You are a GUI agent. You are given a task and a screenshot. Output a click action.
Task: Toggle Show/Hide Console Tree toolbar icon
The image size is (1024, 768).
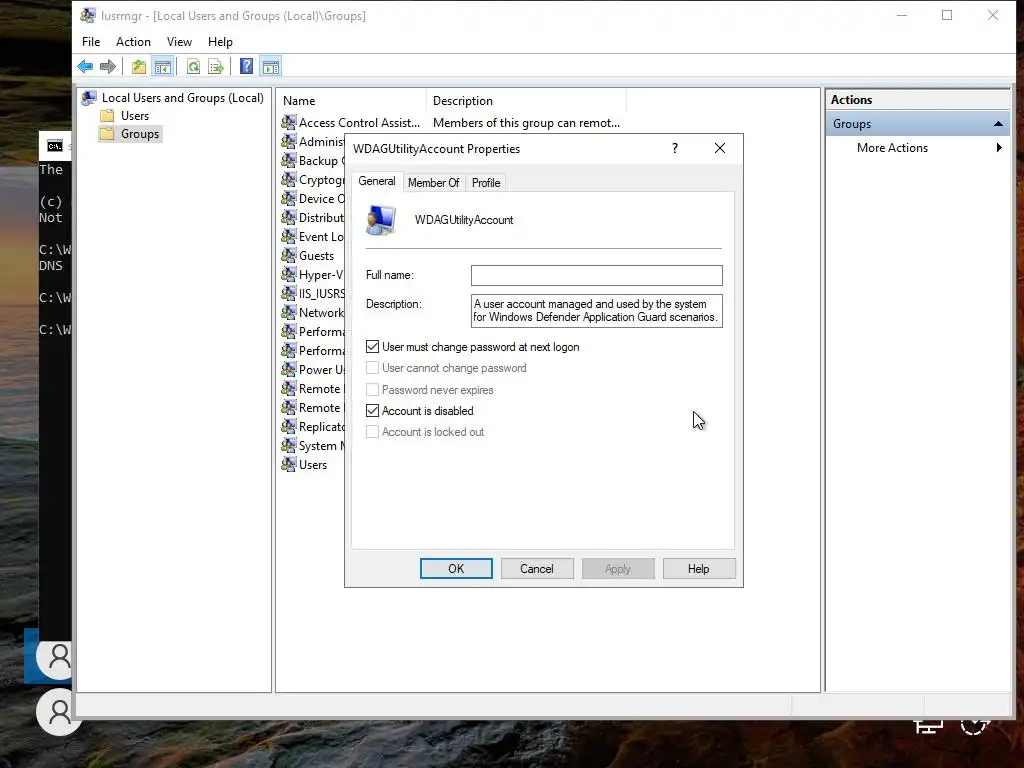coord(162,67)
